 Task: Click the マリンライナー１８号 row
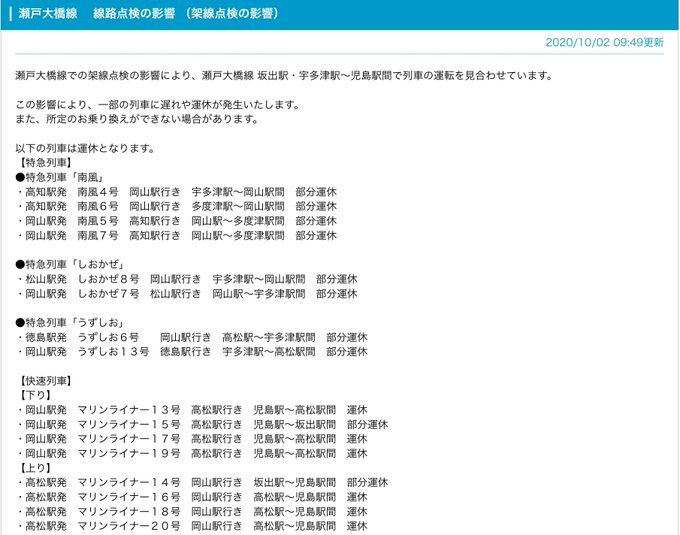click(192, 511)
